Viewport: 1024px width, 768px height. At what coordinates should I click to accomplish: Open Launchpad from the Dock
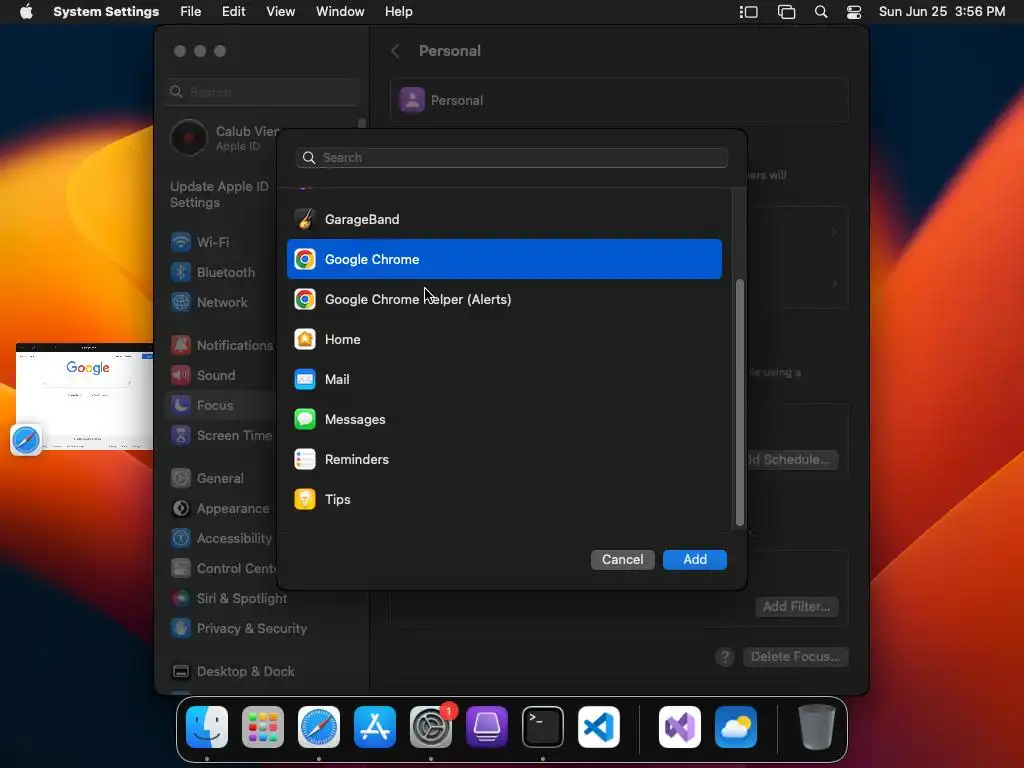[x=263, y=727]
